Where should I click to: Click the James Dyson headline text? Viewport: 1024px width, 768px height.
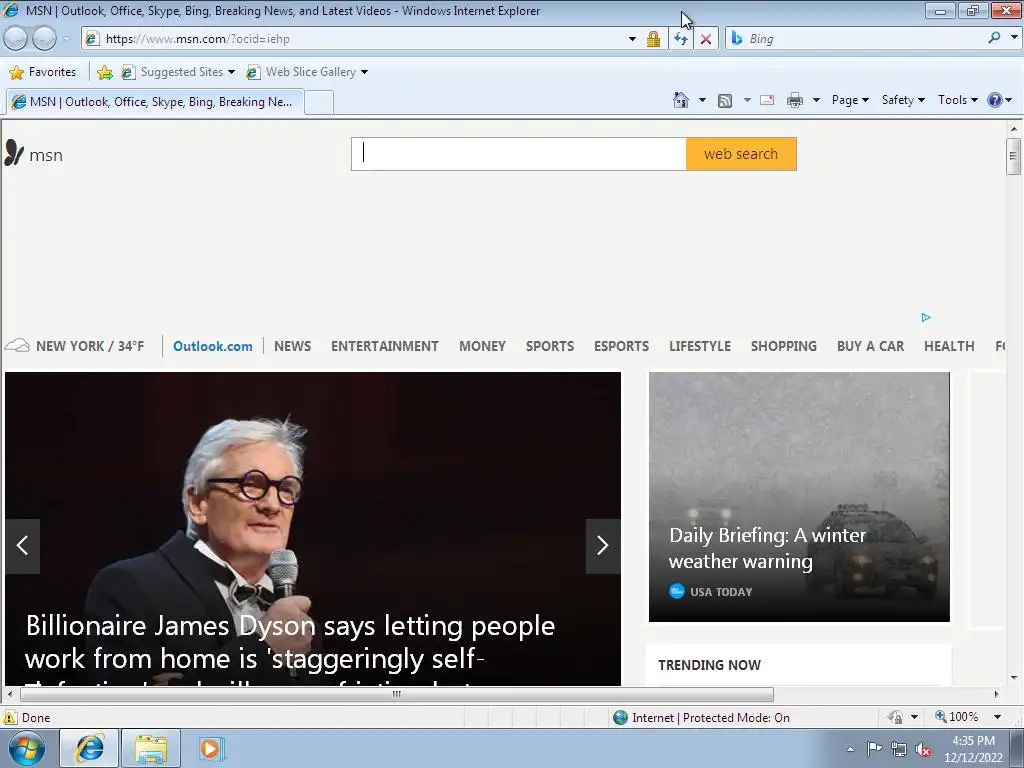click(290, 649)
